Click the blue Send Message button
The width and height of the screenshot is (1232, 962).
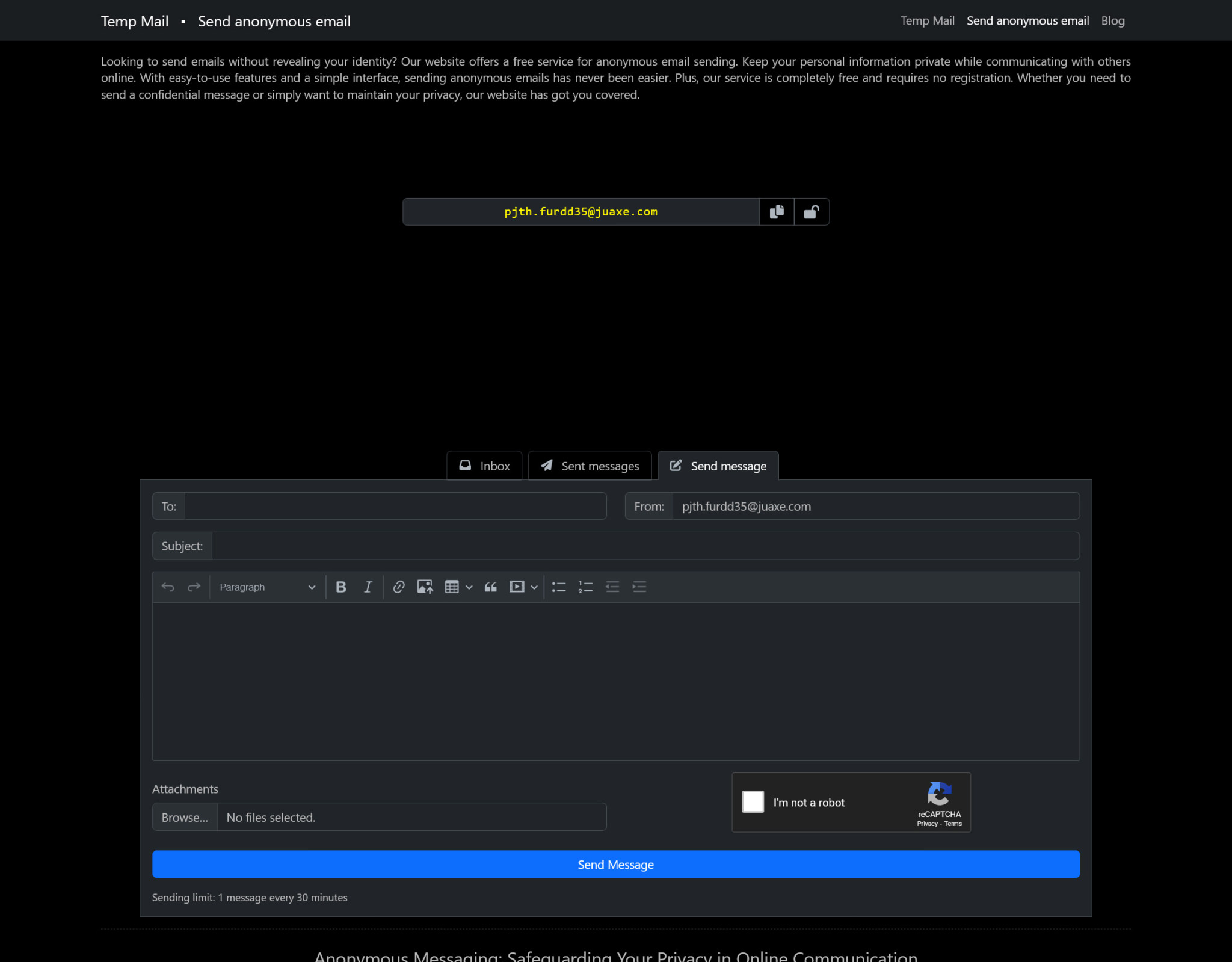[x=615, y=864]
